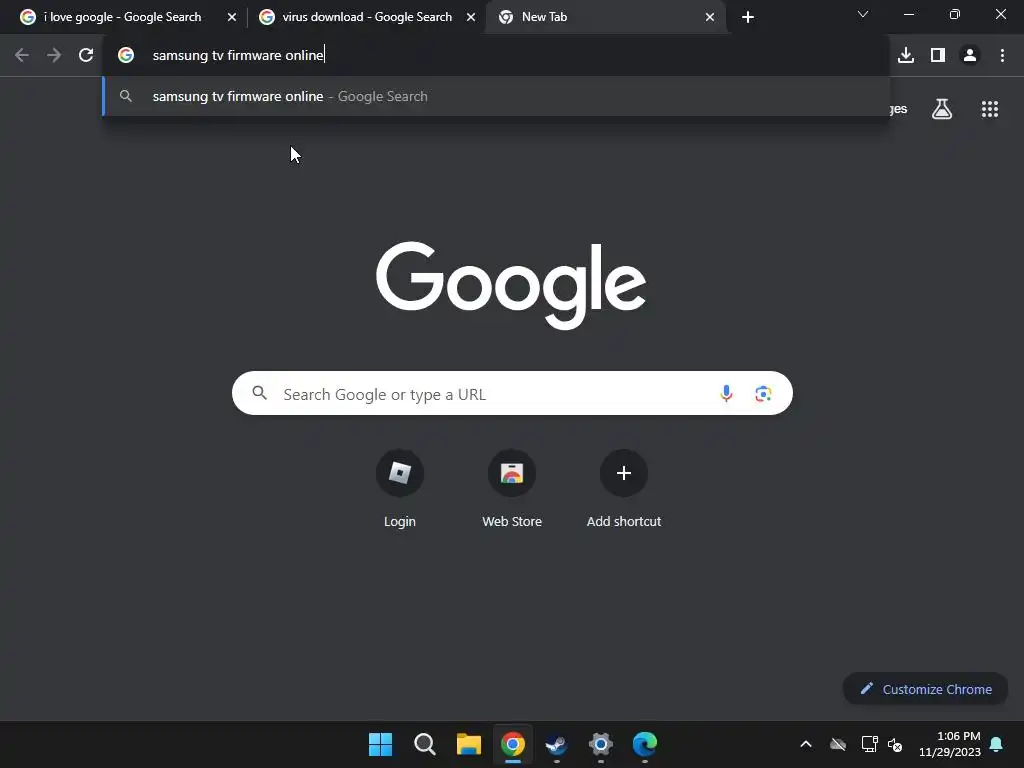This screenshot has width=1024, height=768.
Task: Expand the tab search chevron
Action: (863, 14)
